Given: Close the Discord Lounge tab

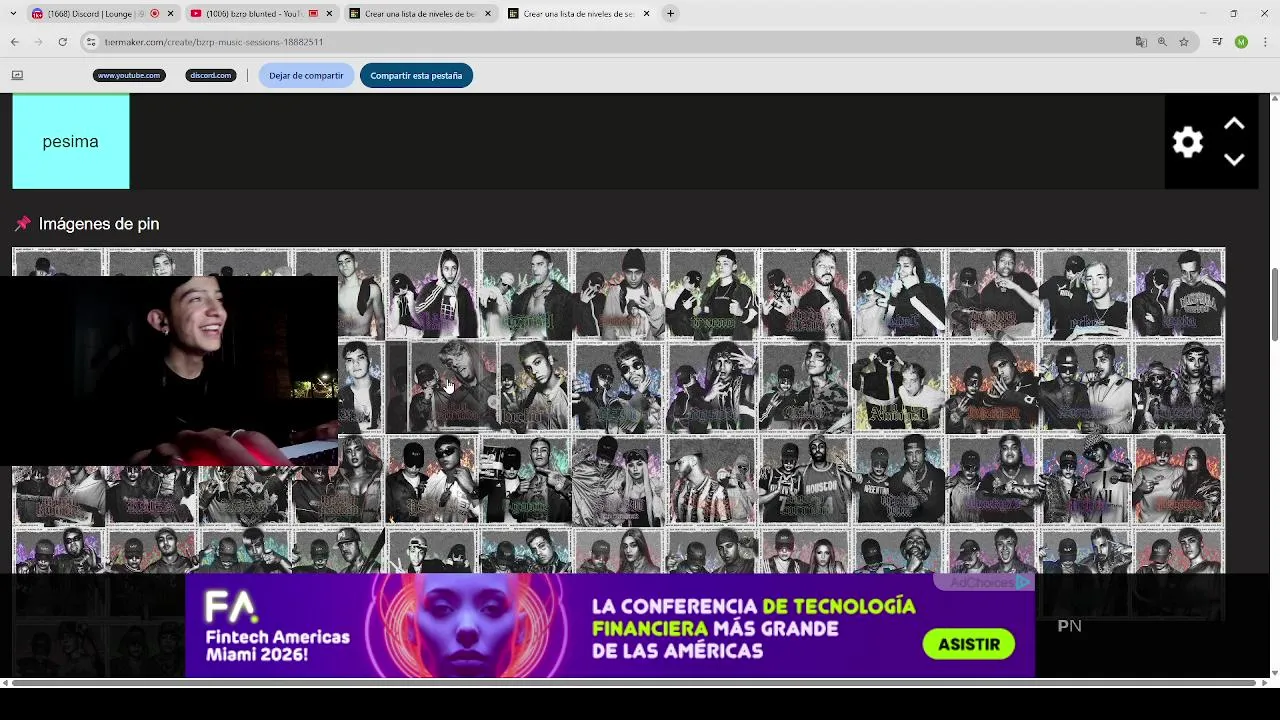Looking at the screenshot, I should [x=170, y=14].
